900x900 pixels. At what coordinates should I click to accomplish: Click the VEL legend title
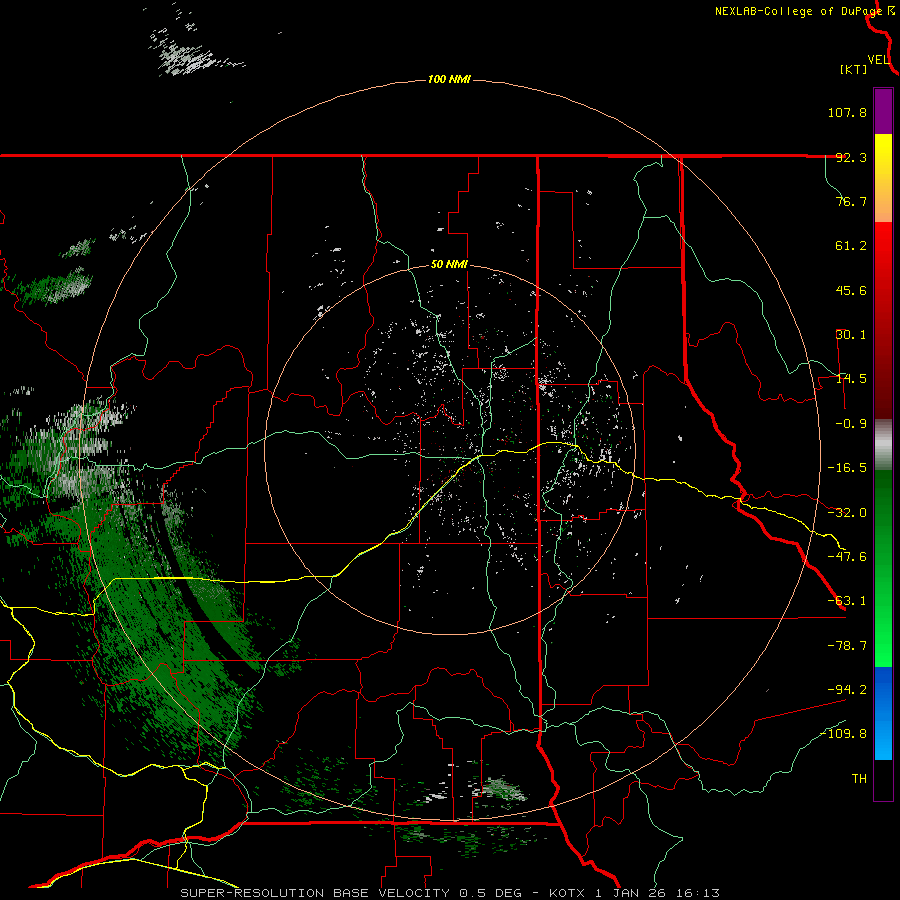coord(878,59)
